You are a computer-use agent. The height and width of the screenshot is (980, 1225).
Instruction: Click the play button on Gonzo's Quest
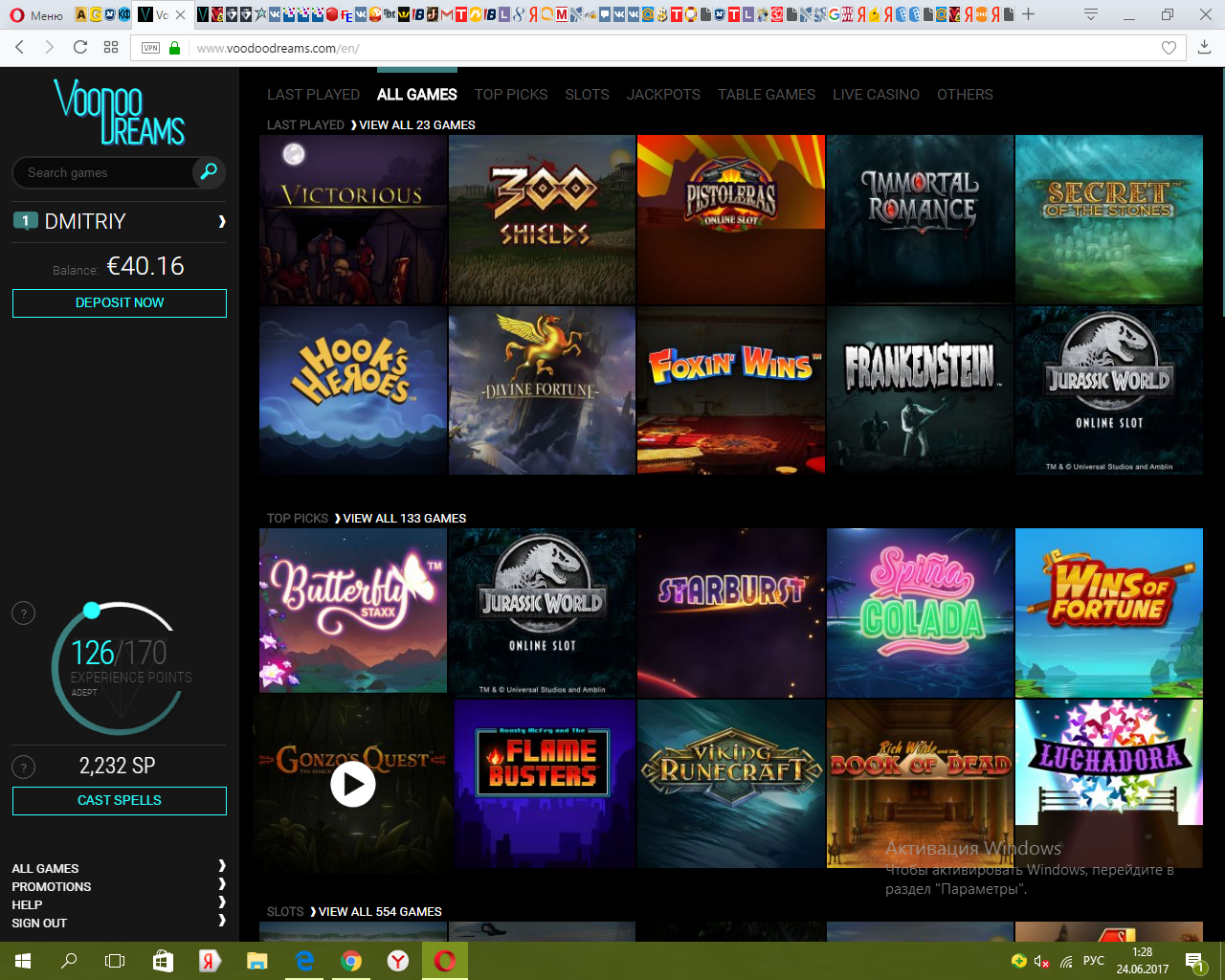point(353,784)
